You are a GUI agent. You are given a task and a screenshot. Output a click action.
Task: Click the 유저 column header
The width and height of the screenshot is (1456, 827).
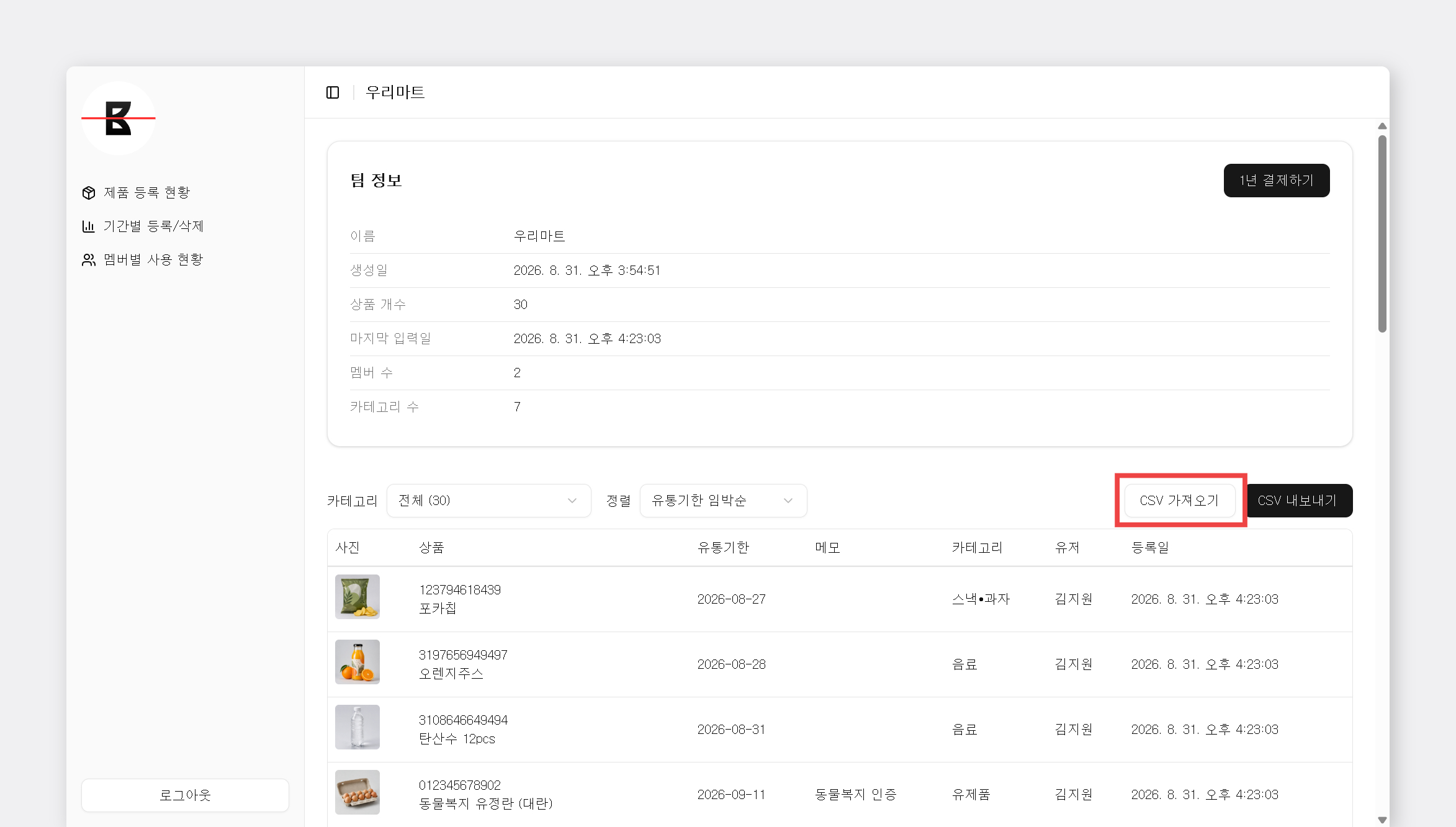pyautogui.click(x=1067, y=548)
